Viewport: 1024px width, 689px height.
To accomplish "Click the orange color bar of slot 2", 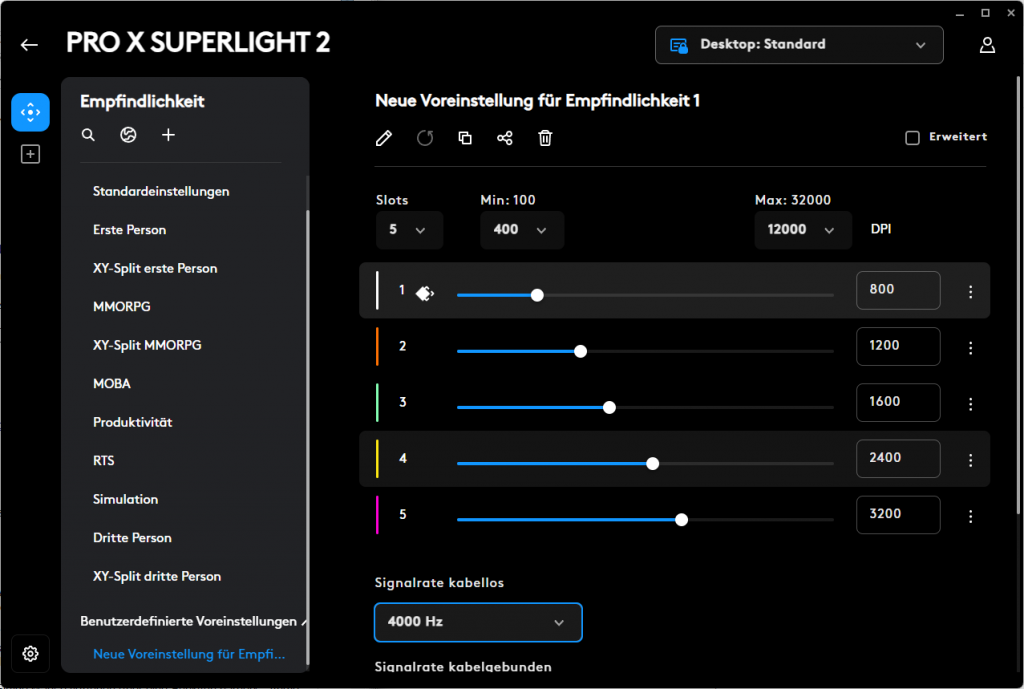I will click(x=377, y=346).
